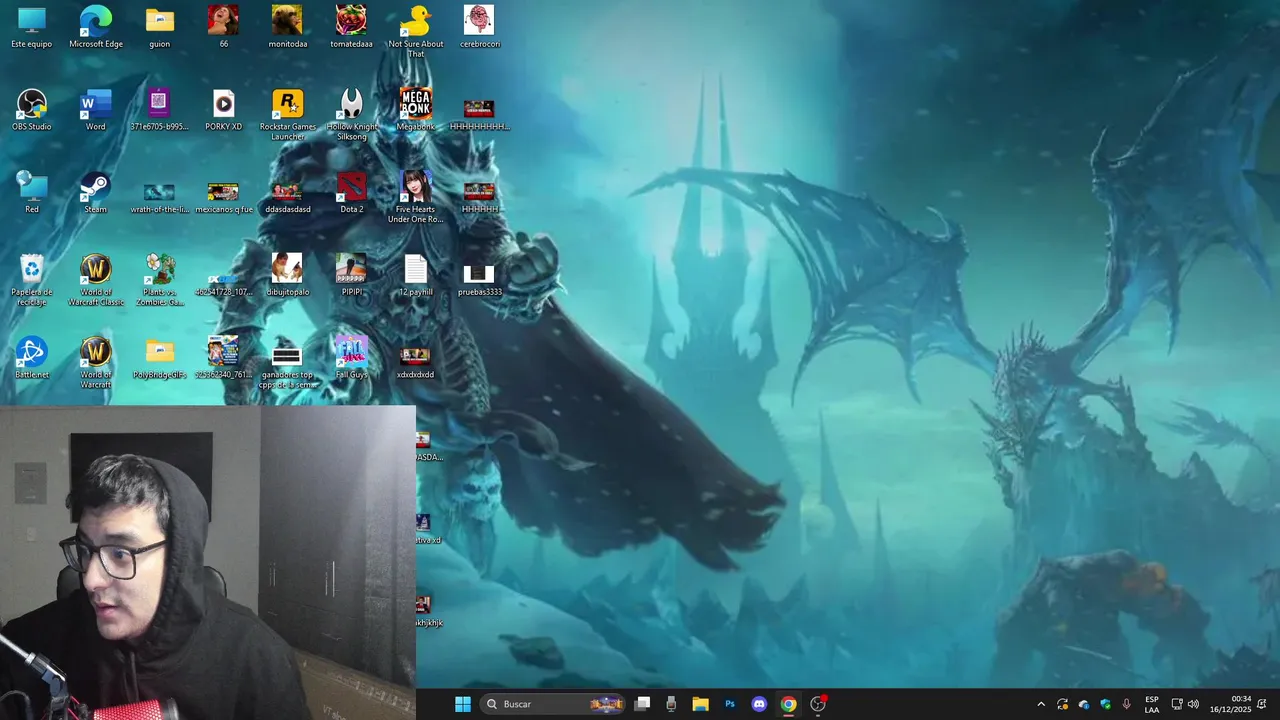
Task: Open the Papelera de reciclaje
Action: click(32, 280)
